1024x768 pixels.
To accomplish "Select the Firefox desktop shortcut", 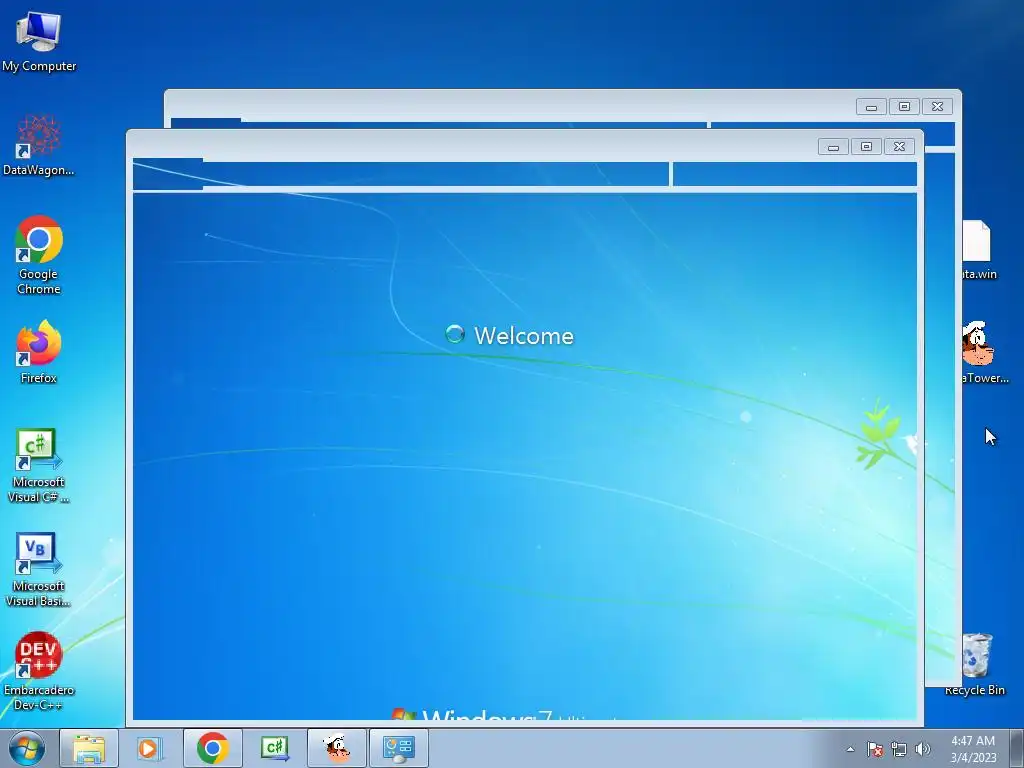I will coord(39,351).
